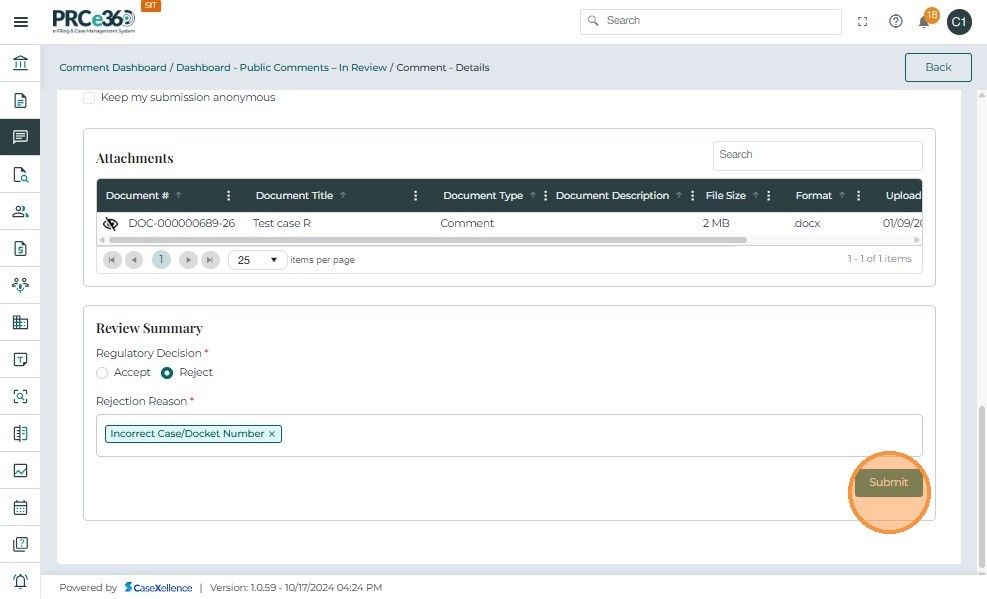Viewport: 987px width, 599px height.
Task: Open the scan search sidebar icon
Action: pyautogui.click(x=20, y=396)
